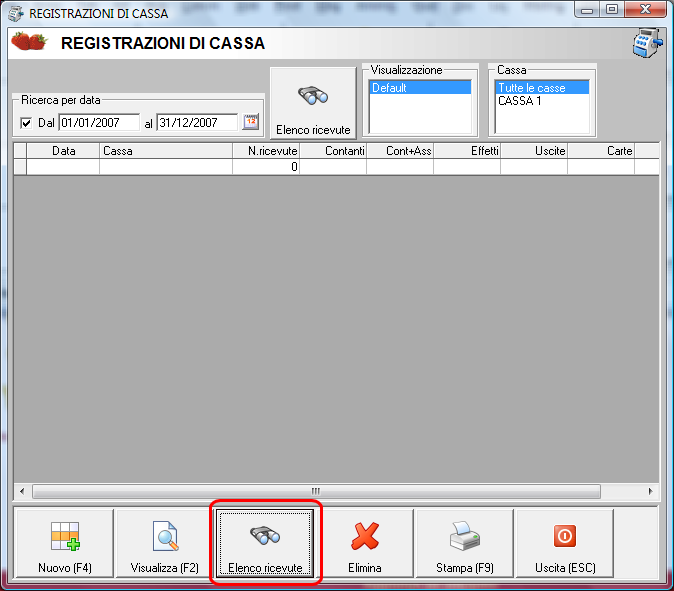The image size is (674, 591).
Task: Click the Carte column header
Action: tap(601, 151)
